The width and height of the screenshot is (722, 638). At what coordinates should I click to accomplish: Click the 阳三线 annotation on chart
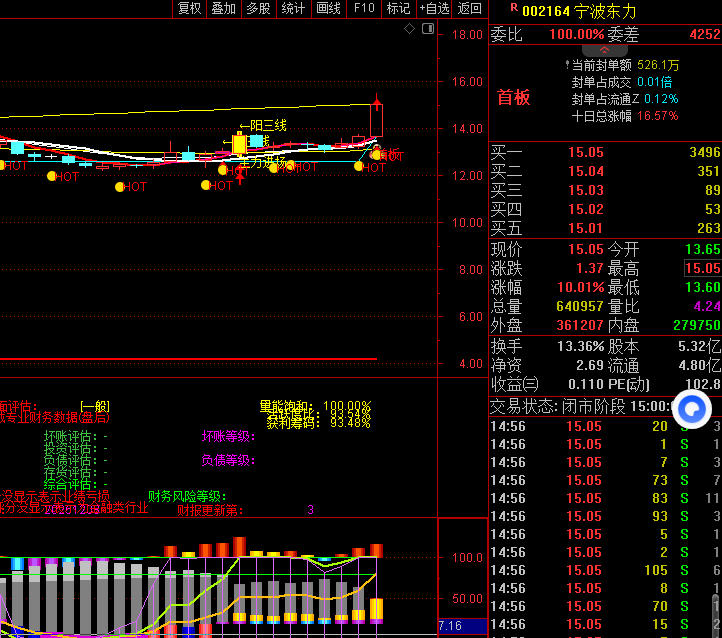coord(263,125)
